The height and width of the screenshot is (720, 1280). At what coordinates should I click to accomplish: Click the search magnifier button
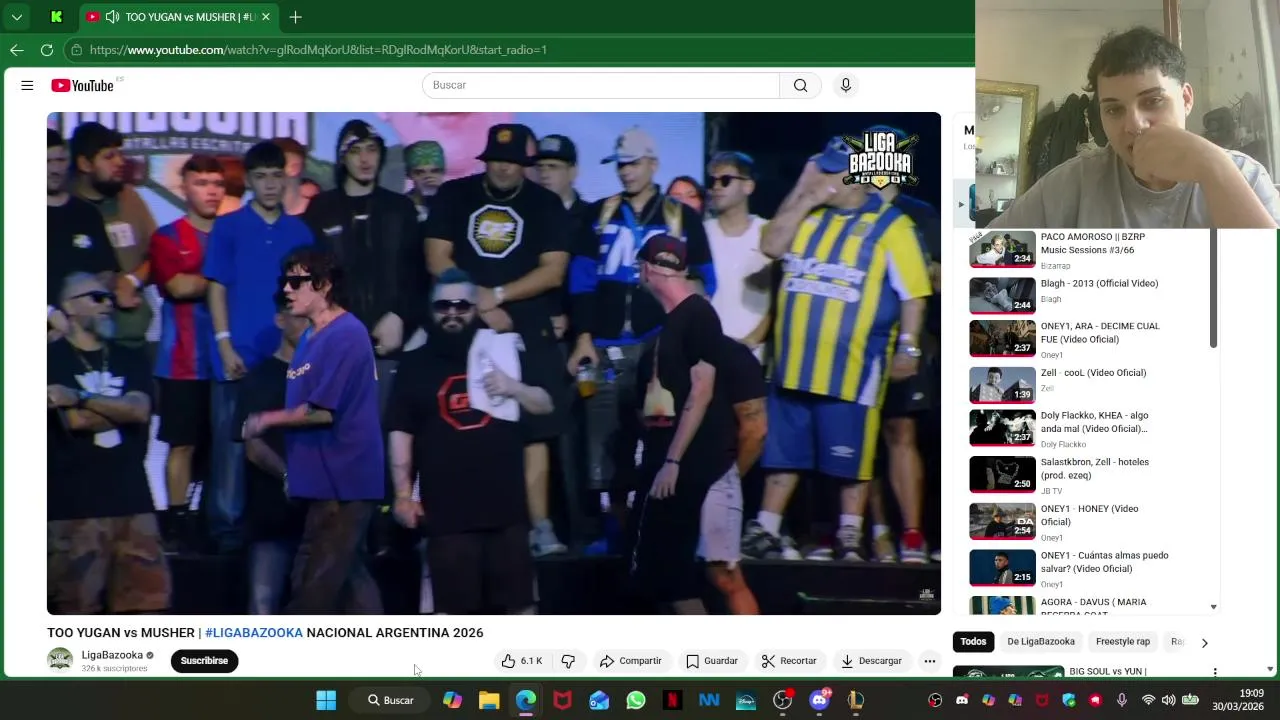(800, 85)
